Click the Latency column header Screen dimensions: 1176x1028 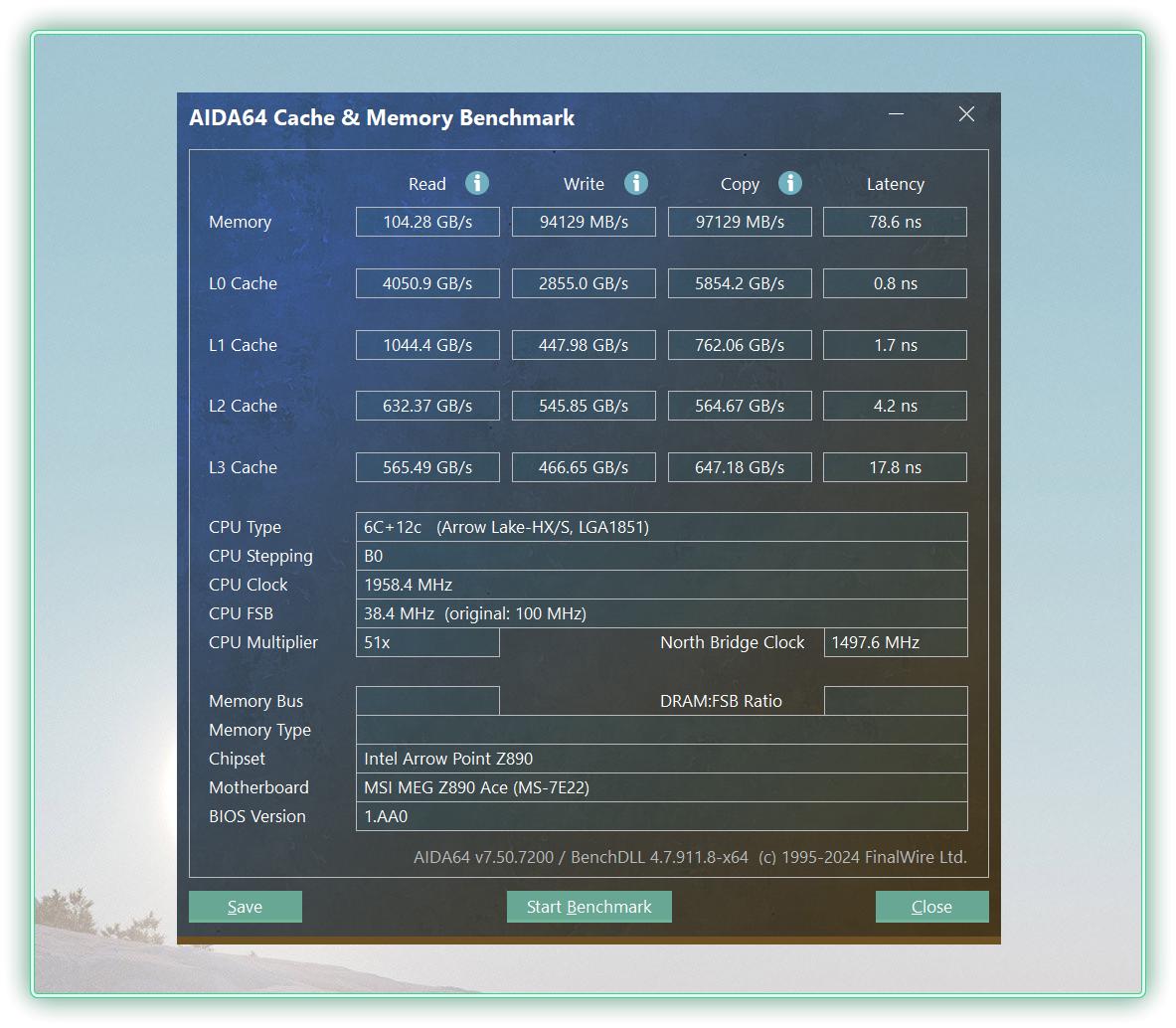[x=895, y=185]
